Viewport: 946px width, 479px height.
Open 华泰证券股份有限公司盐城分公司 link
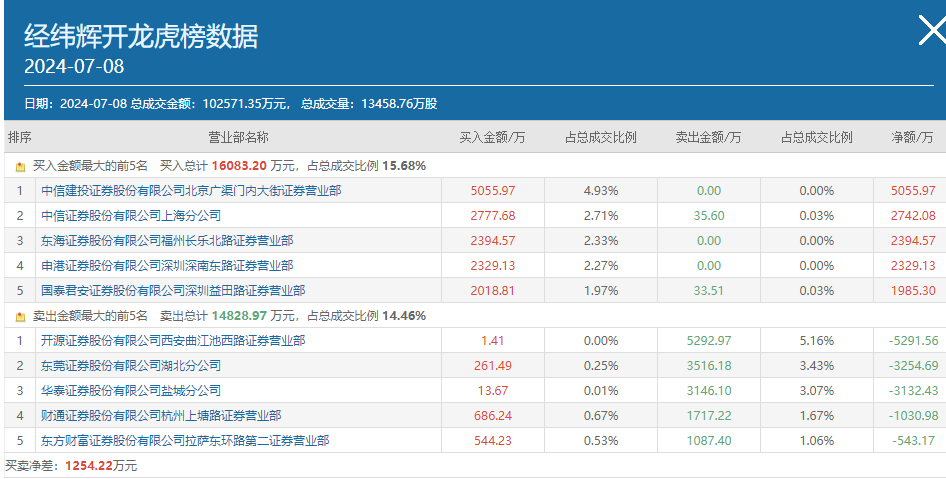pos(131,391)
